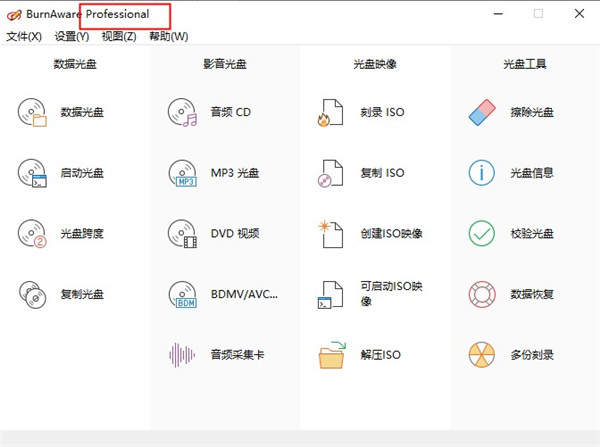
Task: Click the 音频采集卡 waveform icon
Action: point(182,355)
